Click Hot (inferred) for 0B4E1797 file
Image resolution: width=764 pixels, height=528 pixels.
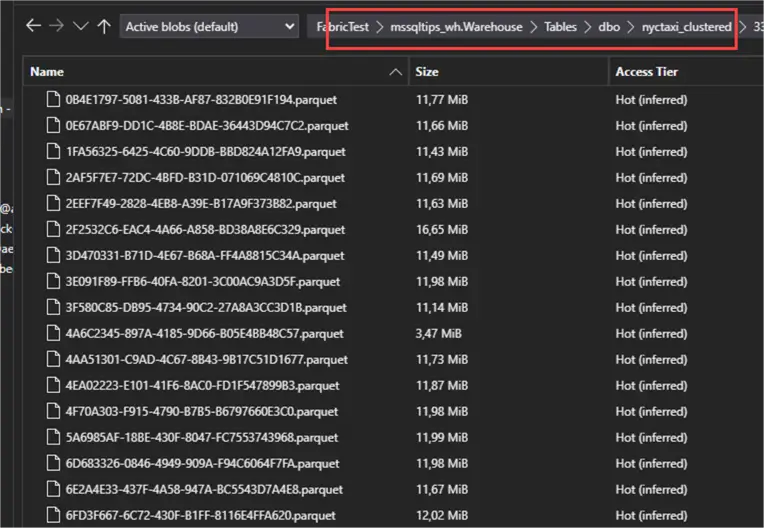(x=651, y=99)
